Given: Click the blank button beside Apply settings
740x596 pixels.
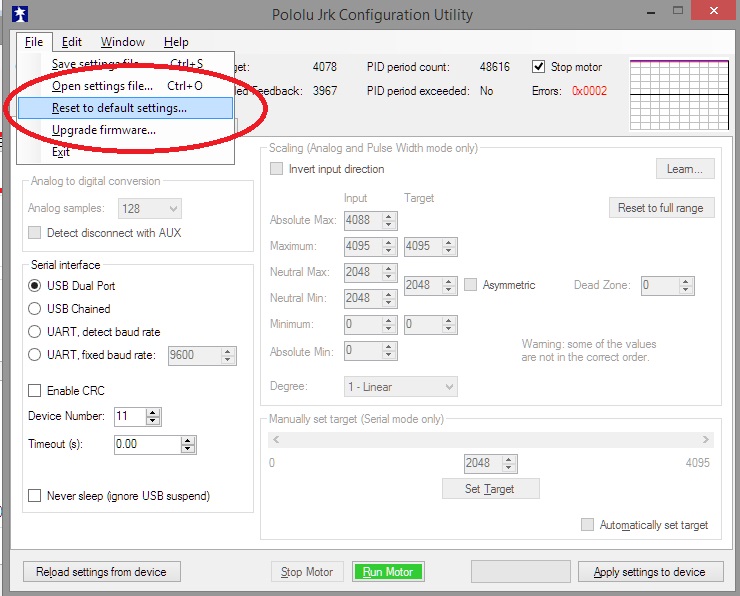Looking at the screenshot, I should click(x=521, y=572).
